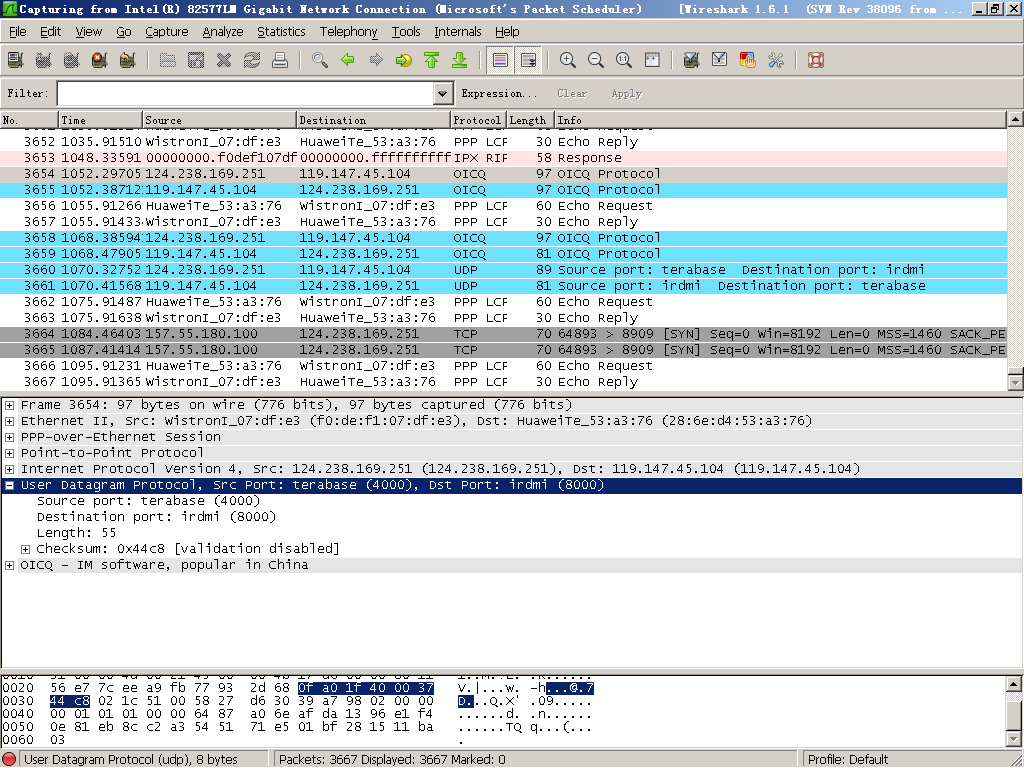Go forward in packet history arrow
This screenshot has width=1024, height=768.
(x=376, y=60)
